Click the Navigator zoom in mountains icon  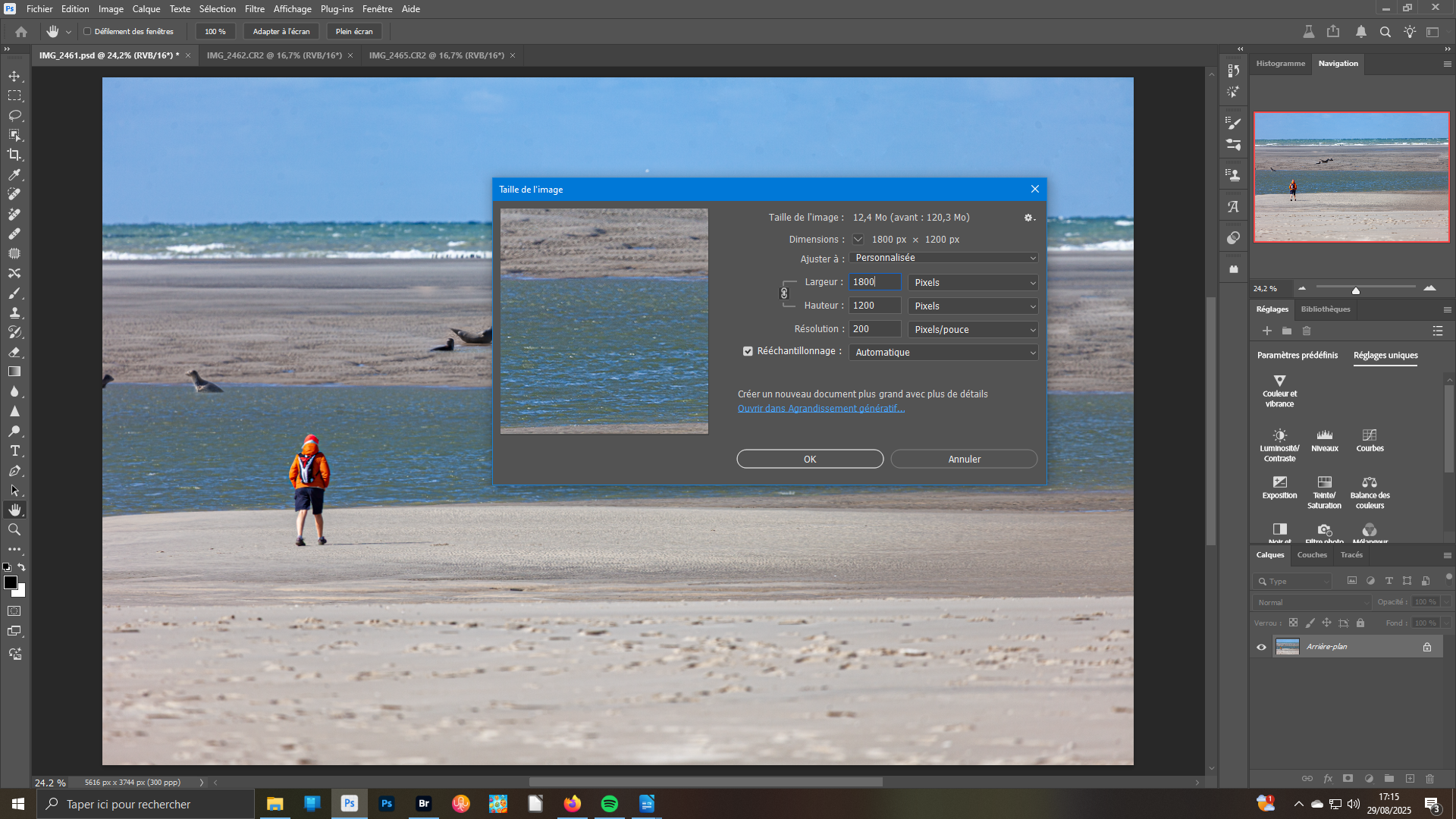1429,288
